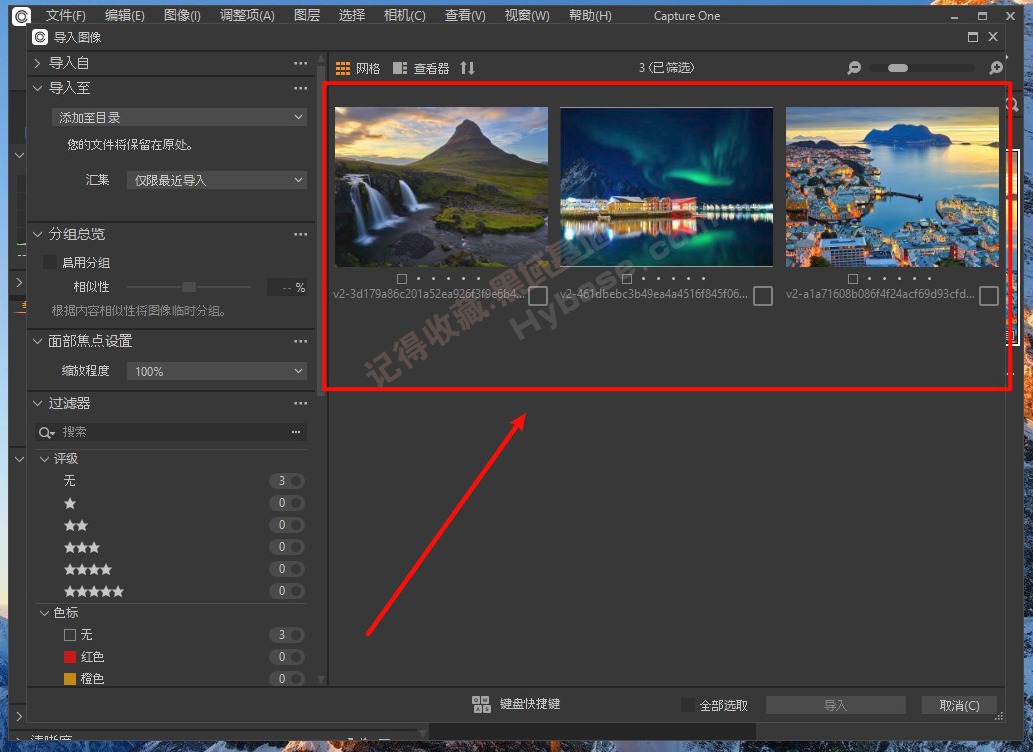Click the 红色 red color swatch
The height and width of the screenshot is (752, 1033).
(x=70, y=657)
